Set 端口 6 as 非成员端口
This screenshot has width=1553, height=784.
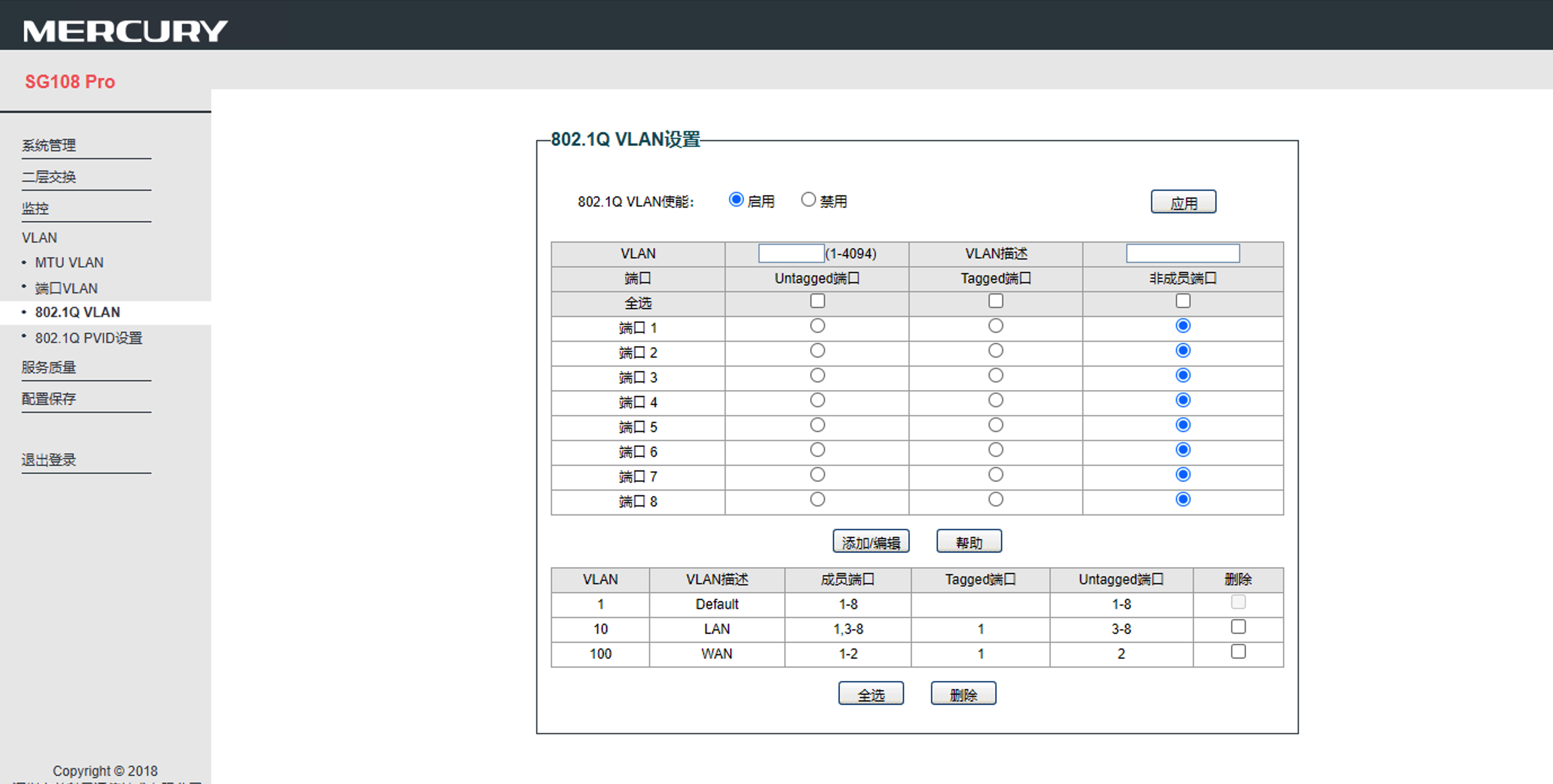tap(1183, 450)
